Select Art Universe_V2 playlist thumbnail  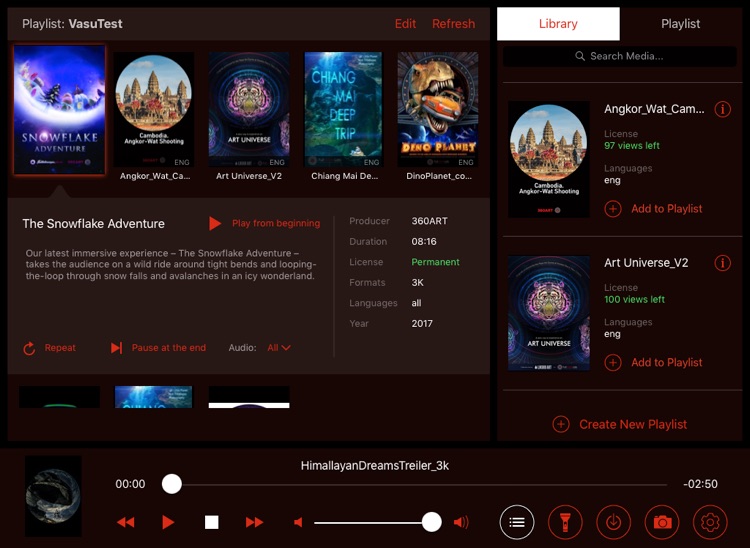pos(249,110)
